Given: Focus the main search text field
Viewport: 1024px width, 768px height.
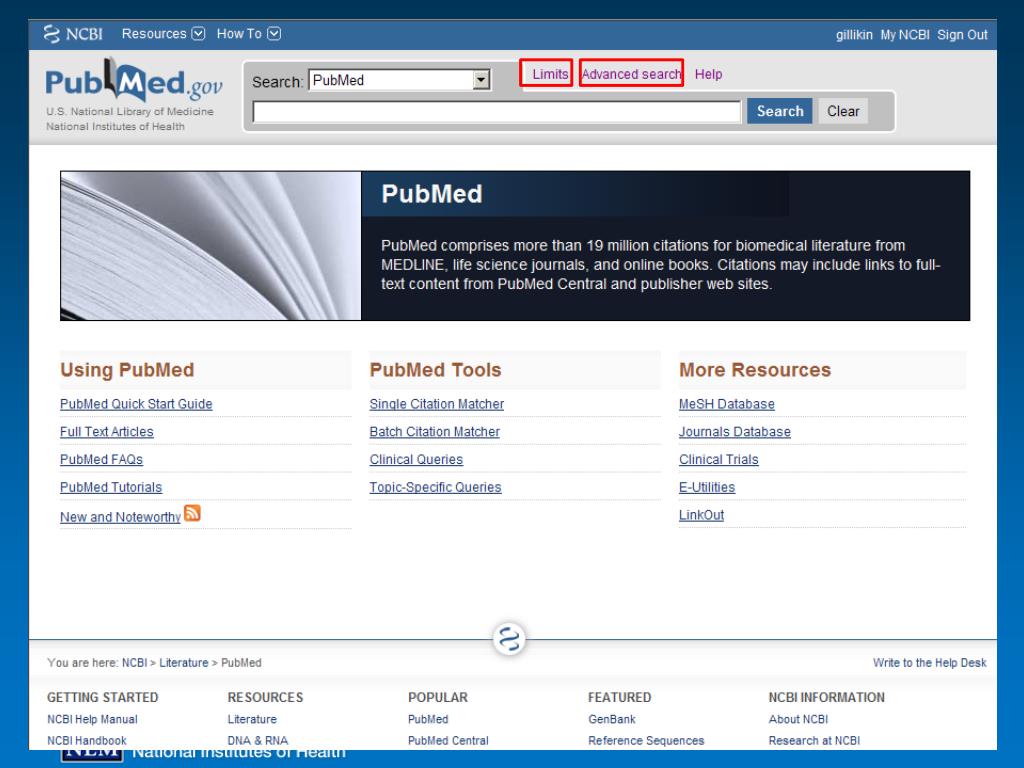Looking at the screenshot, I should coord(497,112).
